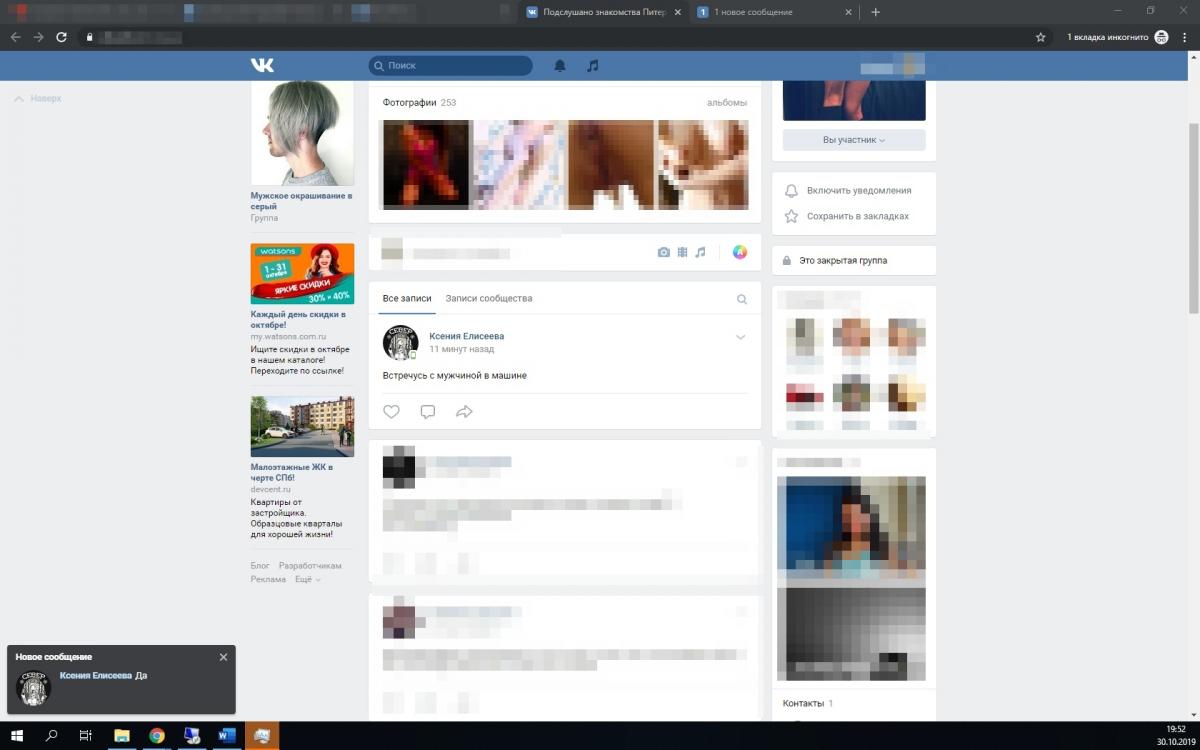Screen dimensions: 1200x750
Task: Open the post options chevron menu
Action: tap(741, 337)
